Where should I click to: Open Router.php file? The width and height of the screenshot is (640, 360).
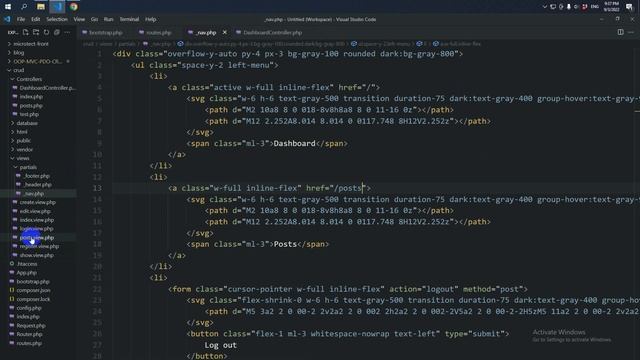coord(29,334)
